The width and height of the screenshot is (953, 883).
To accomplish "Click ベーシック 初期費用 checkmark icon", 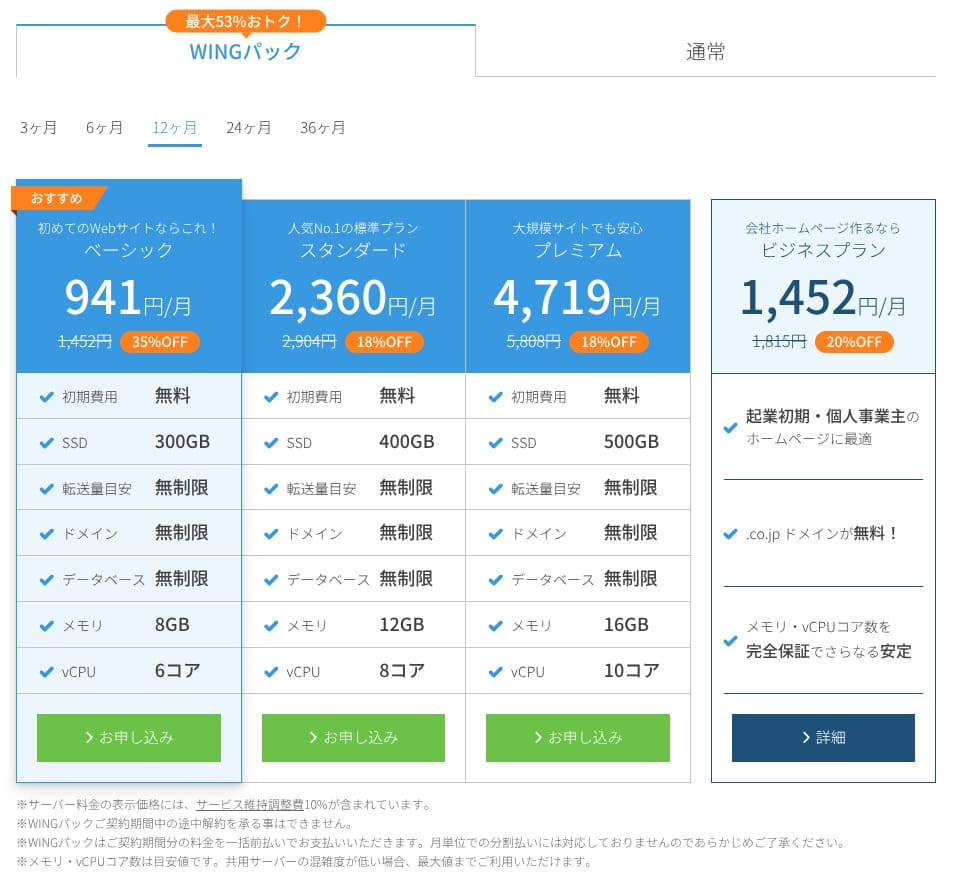I will pyautogui.click(x=47, y=397).
